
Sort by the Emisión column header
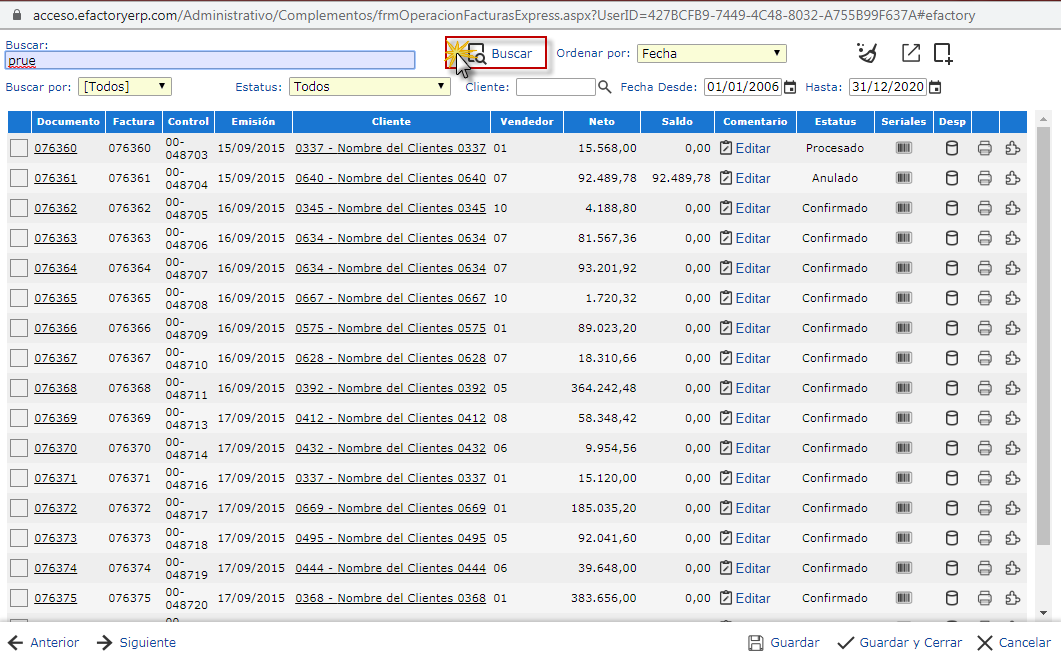pyautogui.click(x=253, y=122)
